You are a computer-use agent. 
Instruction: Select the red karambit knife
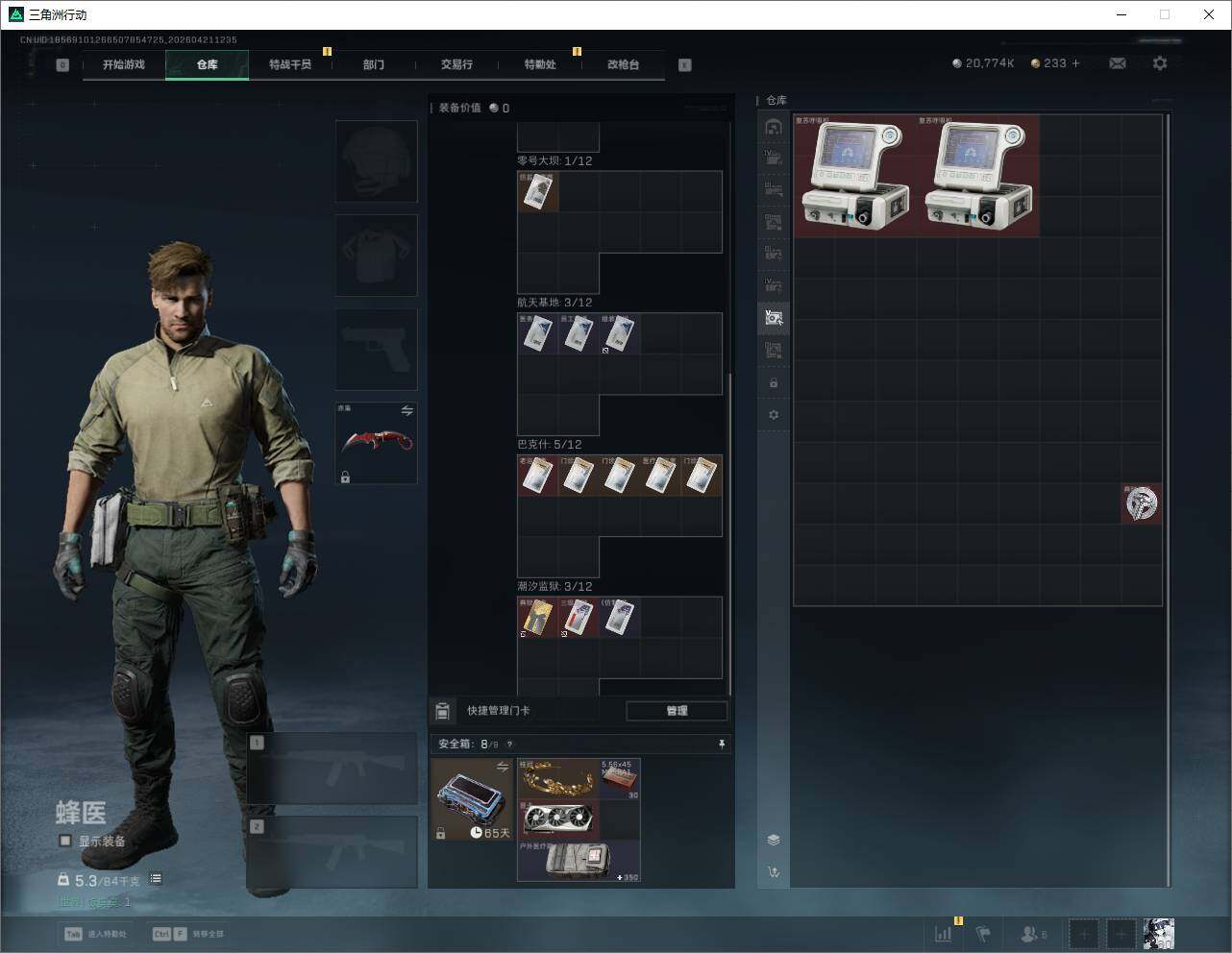click(377, 443)
